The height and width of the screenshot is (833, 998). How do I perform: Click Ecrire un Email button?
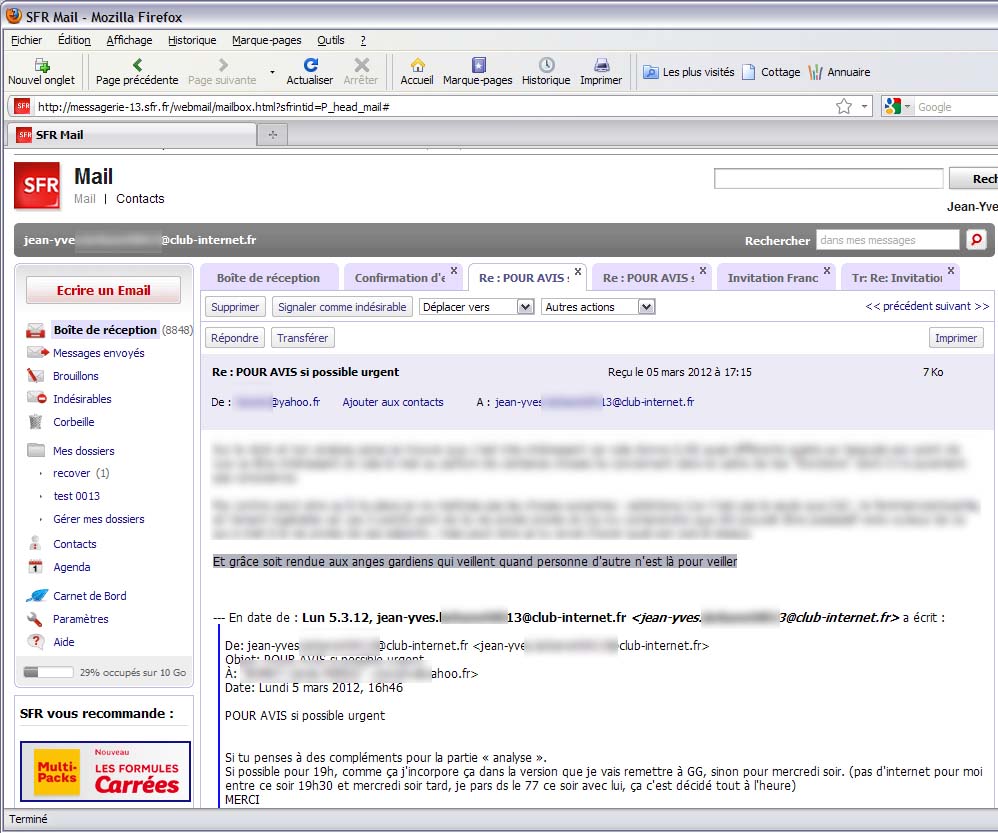[x=103, y=290]
